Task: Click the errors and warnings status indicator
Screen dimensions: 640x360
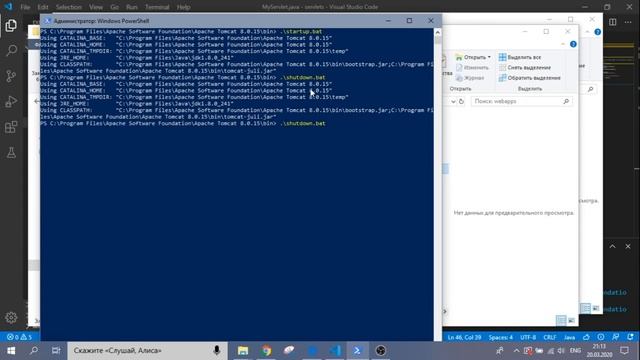Action: (19, 337)
